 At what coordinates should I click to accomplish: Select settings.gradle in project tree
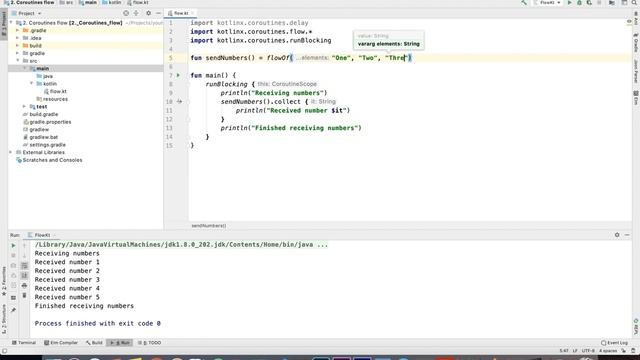(x=47, y=145)
